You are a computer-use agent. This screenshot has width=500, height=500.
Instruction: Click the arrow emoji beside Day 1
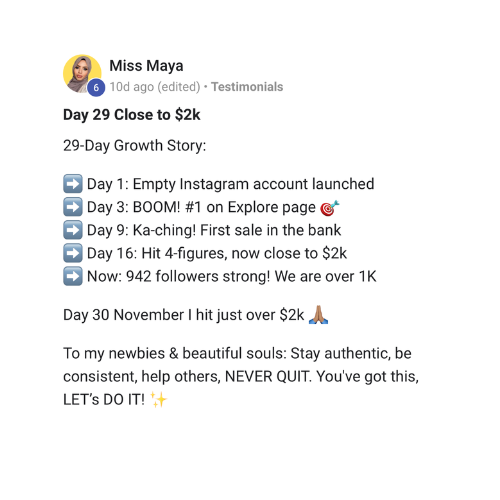click(x=73, y=184)
